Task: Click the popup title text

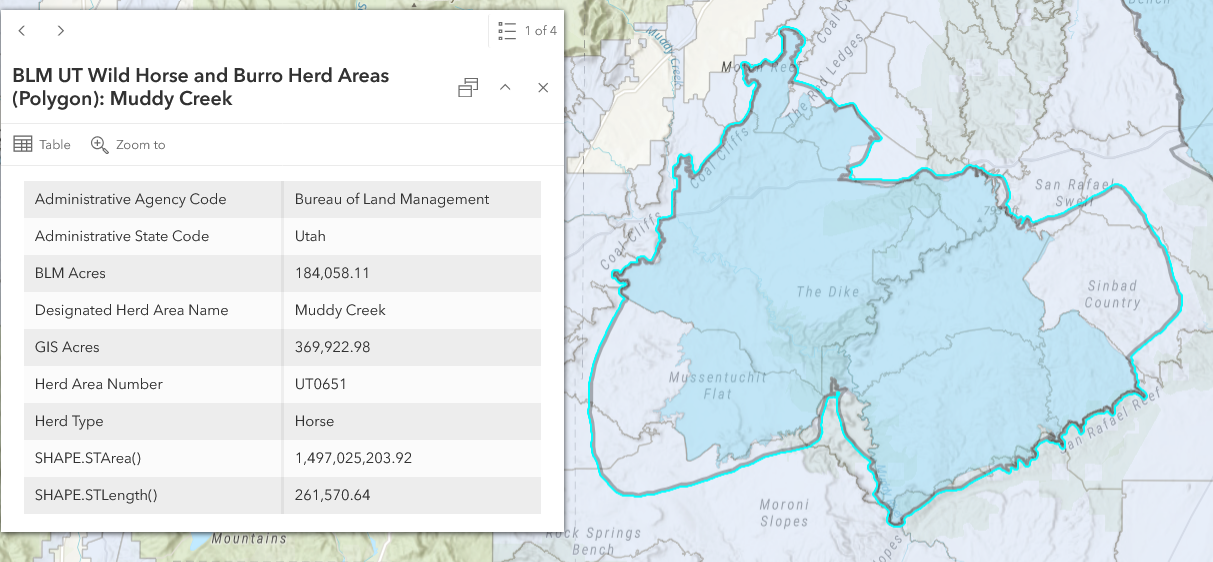Action: (201, 87)
